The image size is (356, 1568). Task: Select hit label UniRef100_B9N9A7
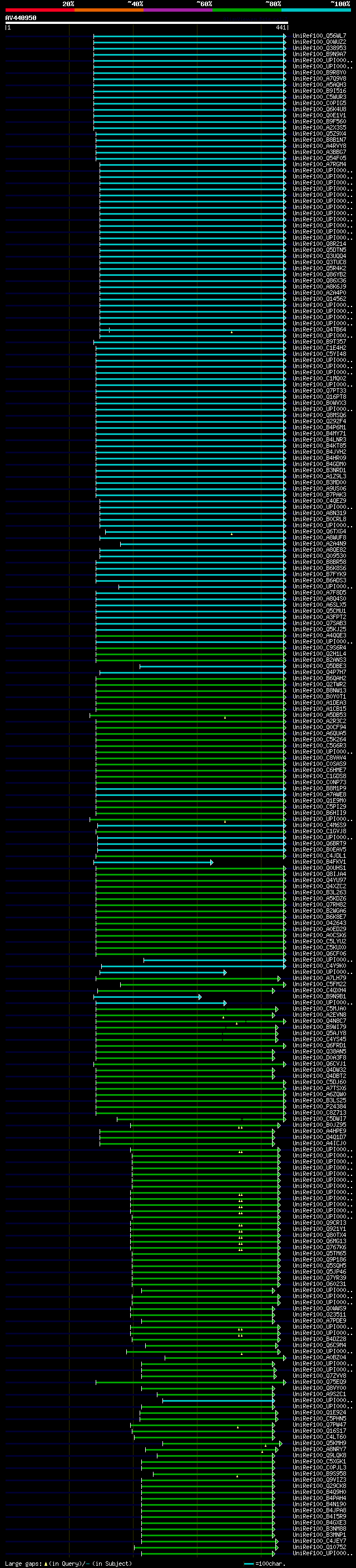319,54
